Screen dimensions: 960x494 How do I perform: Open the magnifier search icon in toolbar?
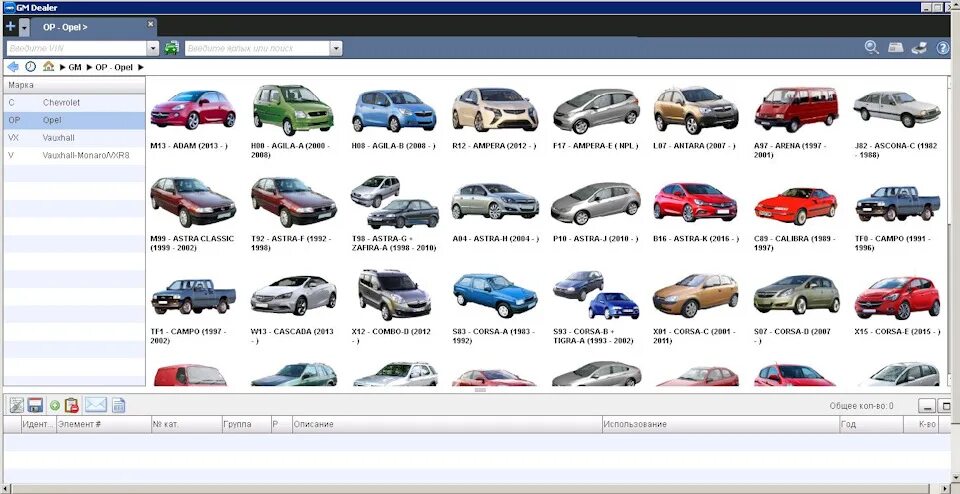[871, 48]
